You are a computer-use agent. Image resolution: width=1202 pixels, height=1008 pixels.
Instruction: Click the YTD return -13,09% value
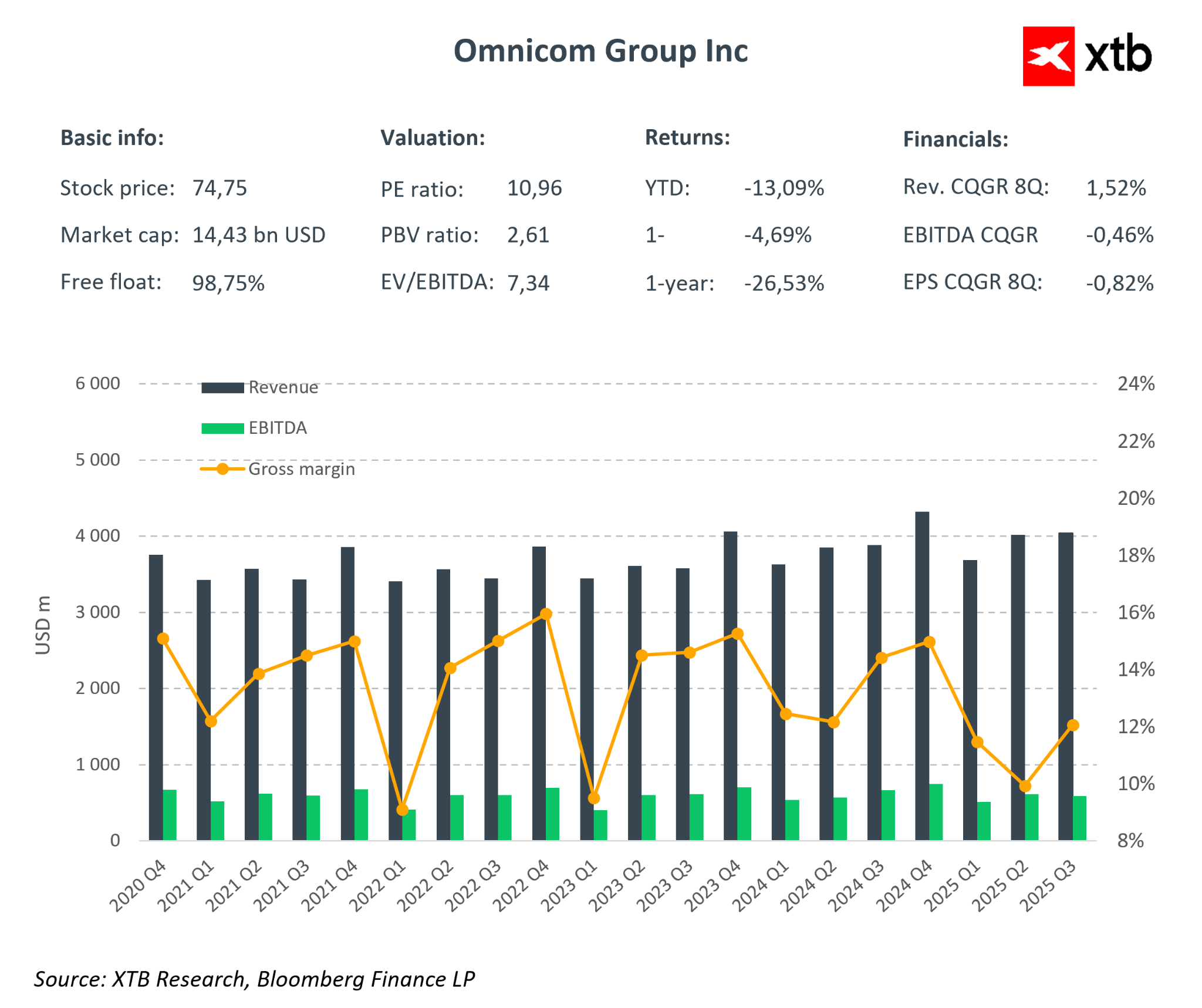[x=784, y=188]
